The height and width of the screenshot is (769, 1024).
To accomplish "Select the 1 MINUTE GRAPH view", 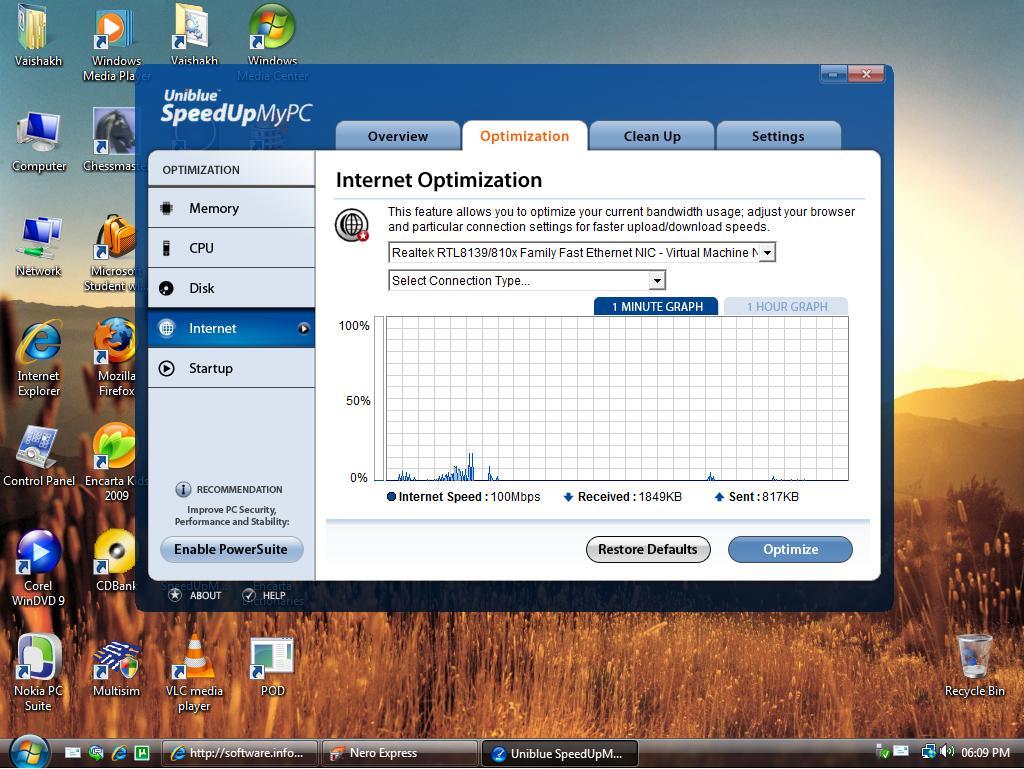I will click(656, 306).
